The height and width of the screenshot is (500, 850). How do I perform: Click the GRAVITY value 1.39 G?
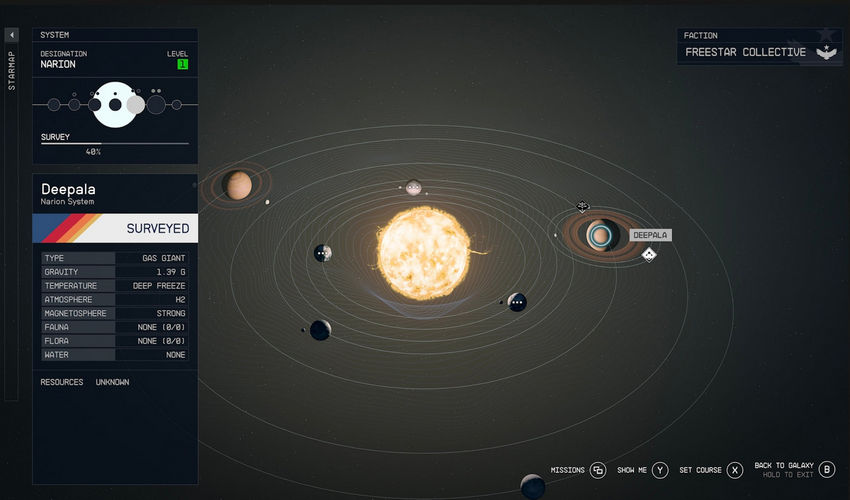click(x=171, y=272)
